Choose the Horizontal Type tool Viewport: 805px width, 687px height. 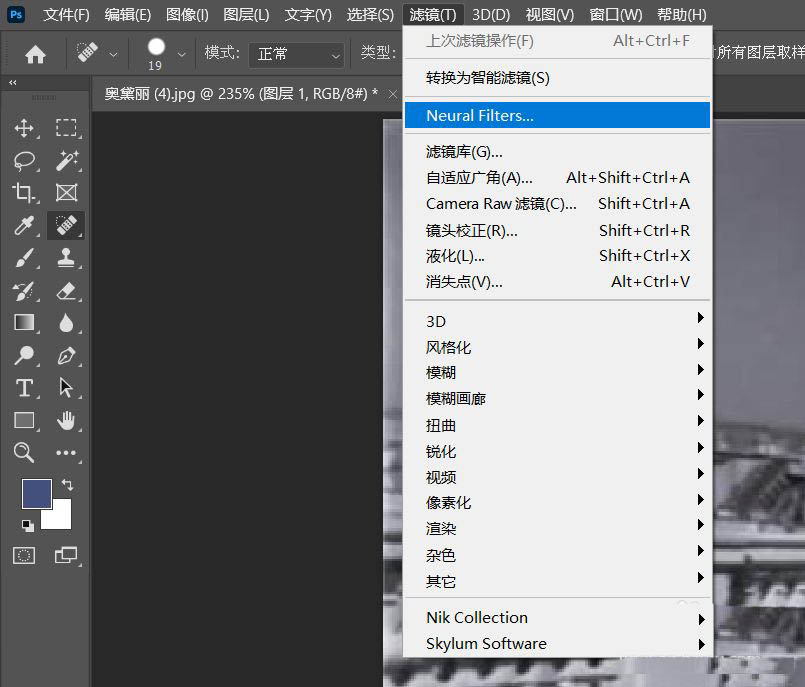coord(27,388)
